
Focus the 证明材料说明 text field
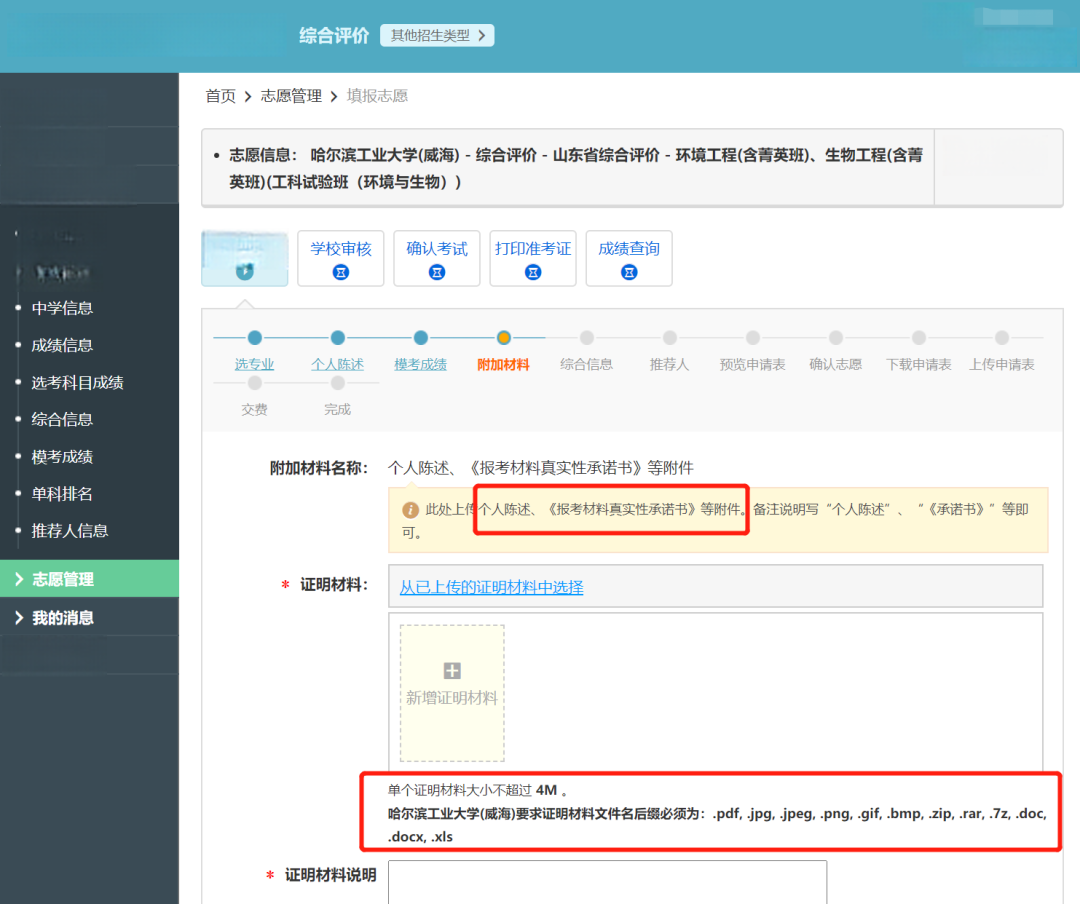coord(608,882)
